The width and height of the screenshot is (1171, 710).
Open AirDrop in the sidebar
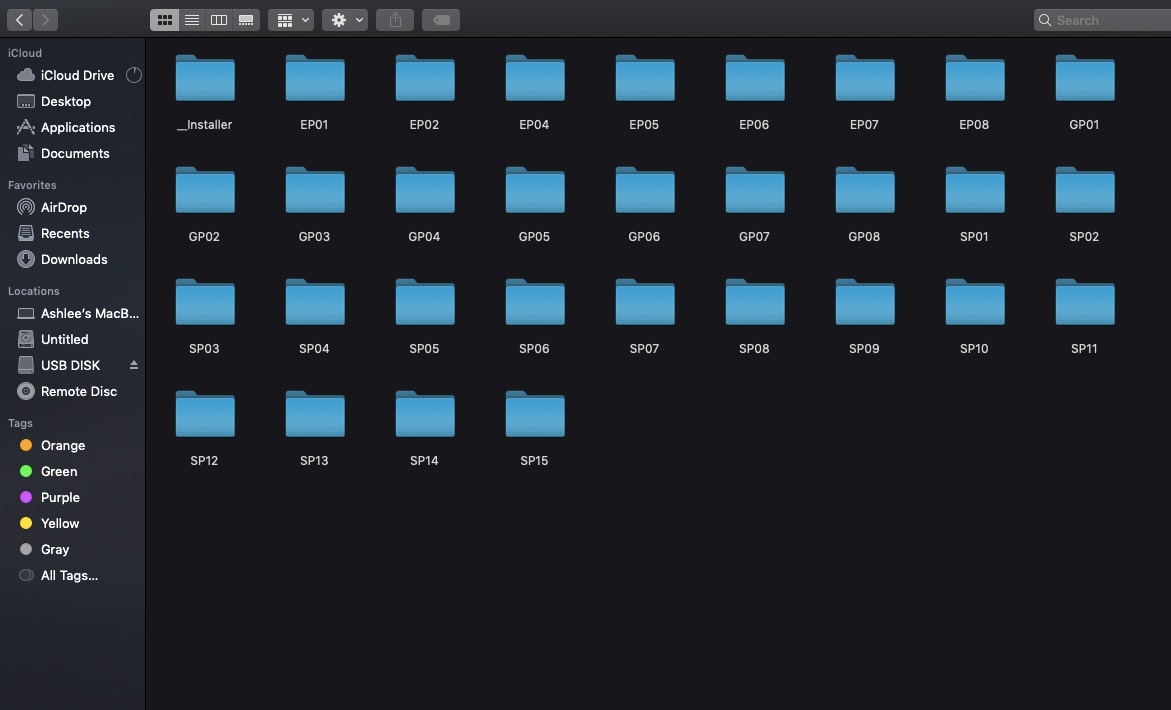63,207
